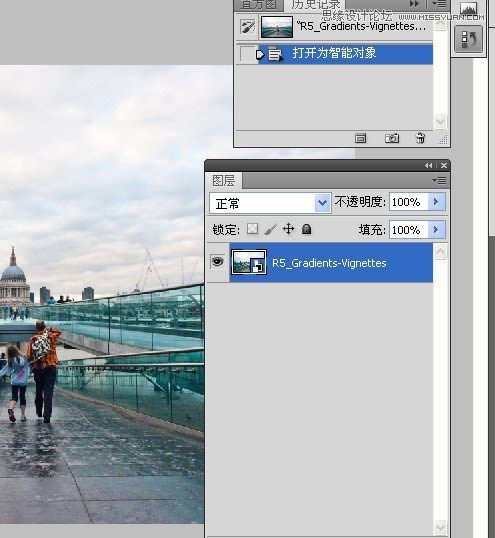Lock image pixels brush icon

[271, 229]
